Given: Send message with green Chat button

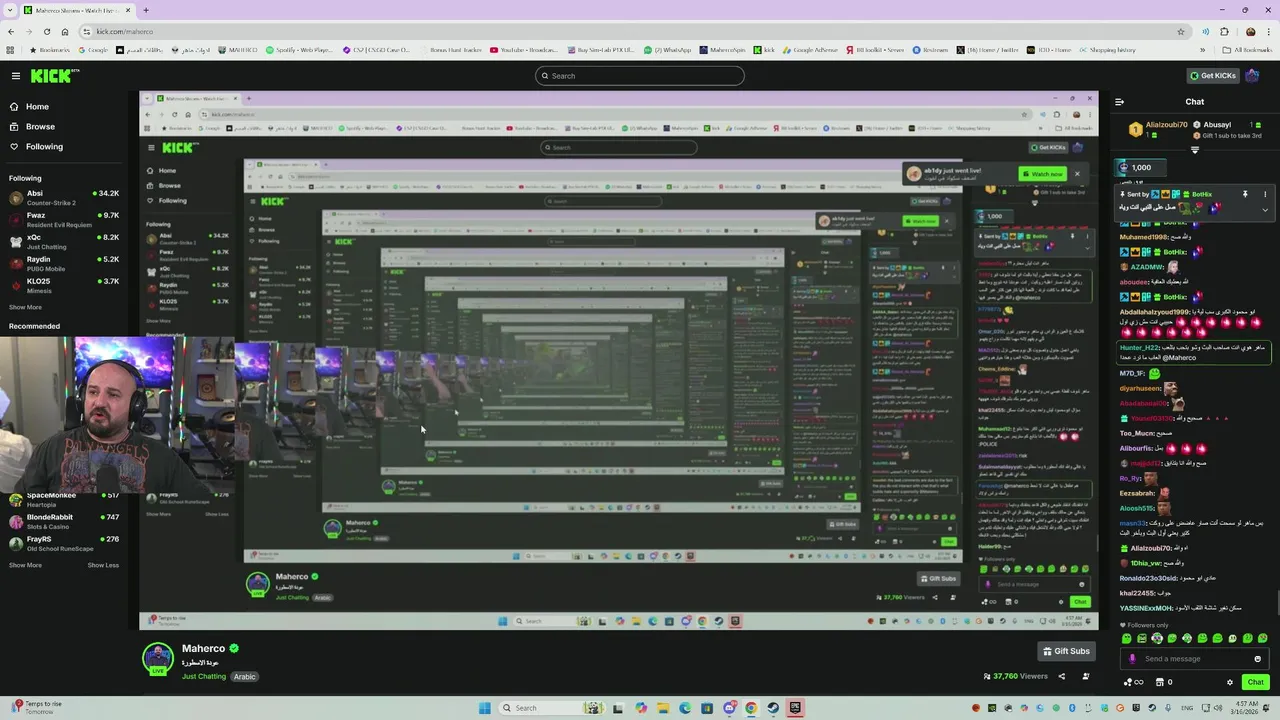Looking at the screenshot, I should (1256, 682).
